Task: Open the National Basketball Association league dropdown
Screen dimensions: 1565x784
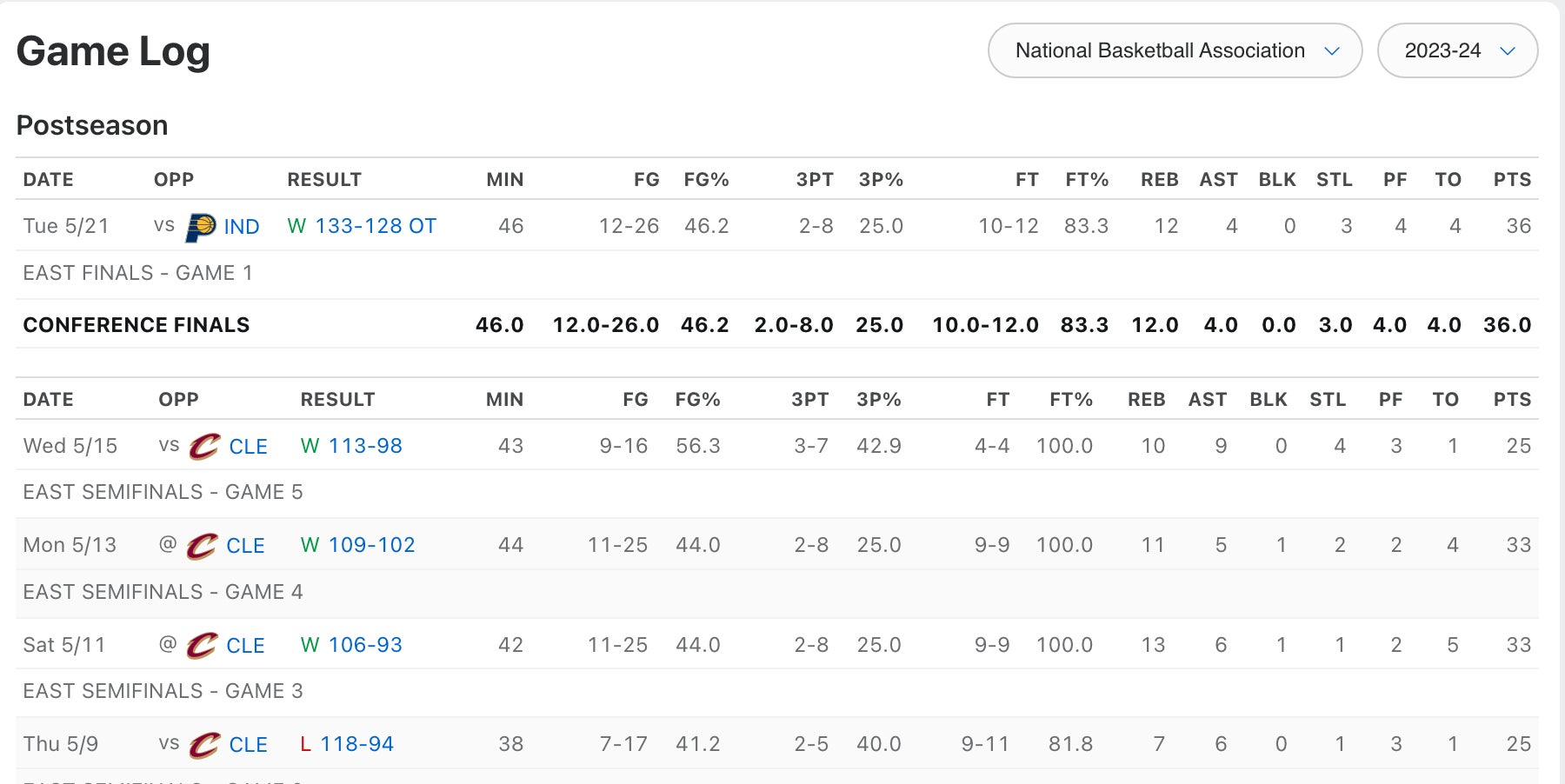Action: tap(1175, 50)
